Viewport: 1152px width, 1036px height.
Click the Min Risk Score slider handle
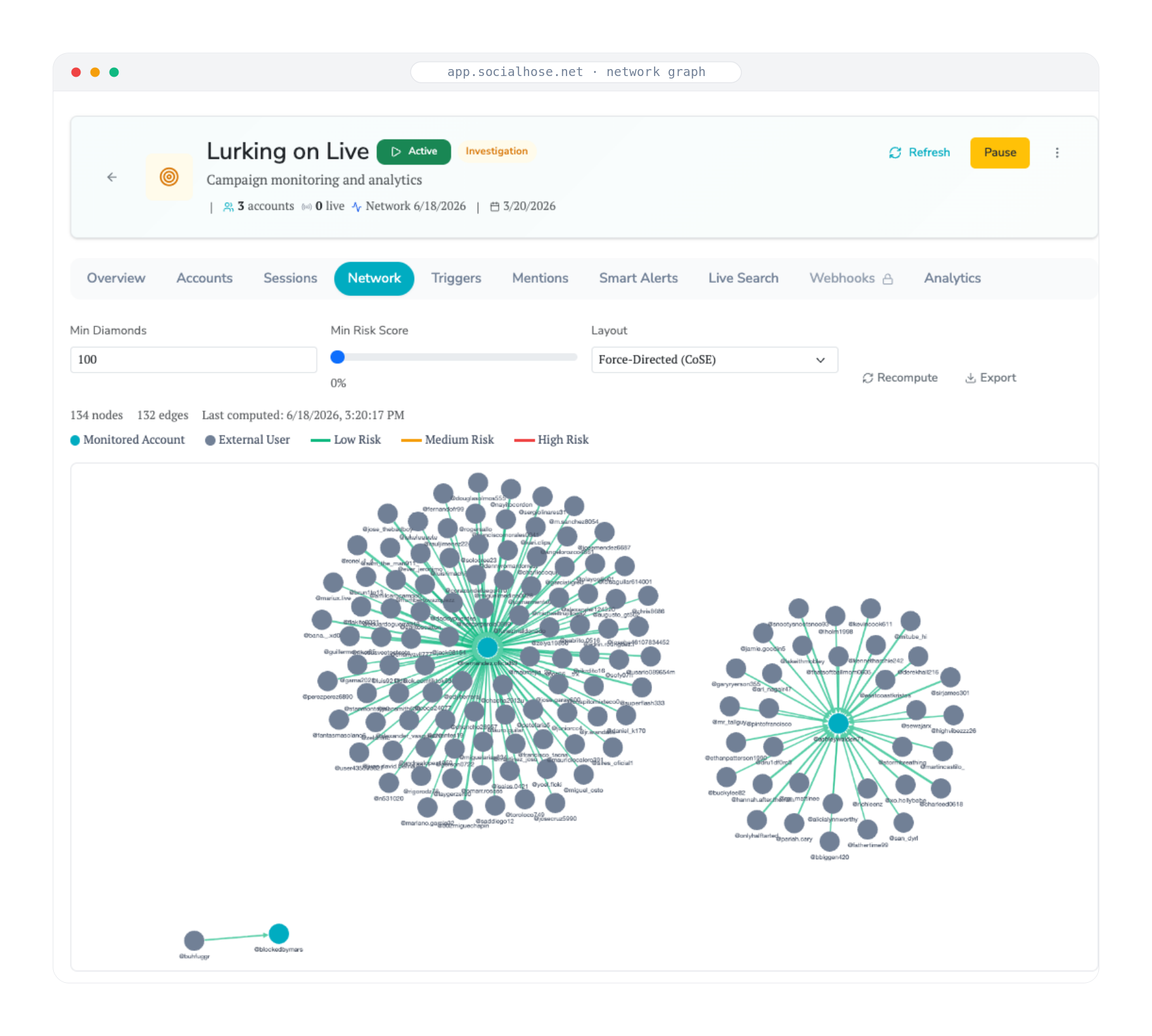tap(338, 357)
